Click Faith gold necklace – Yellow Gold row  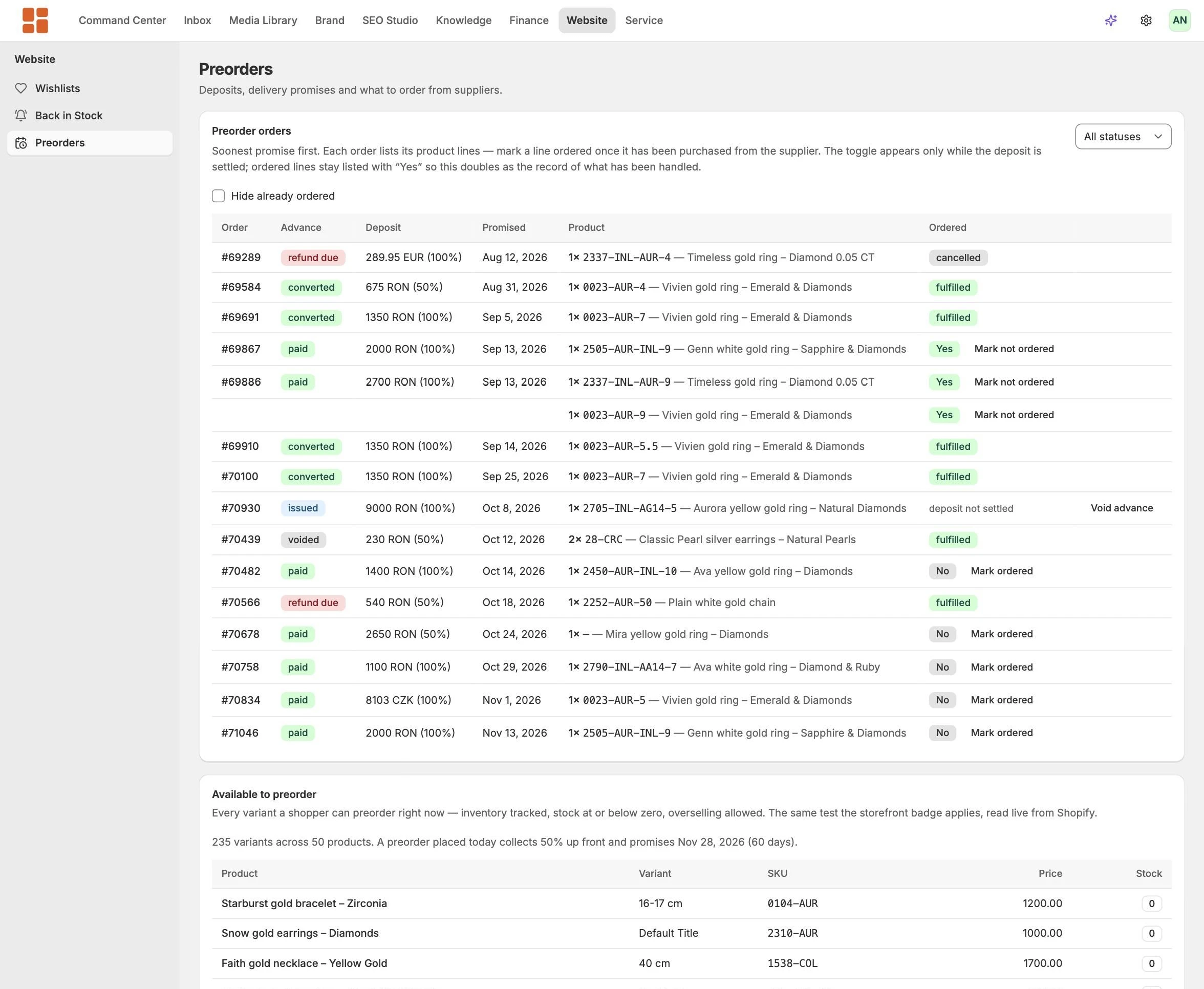coord(692,963)
